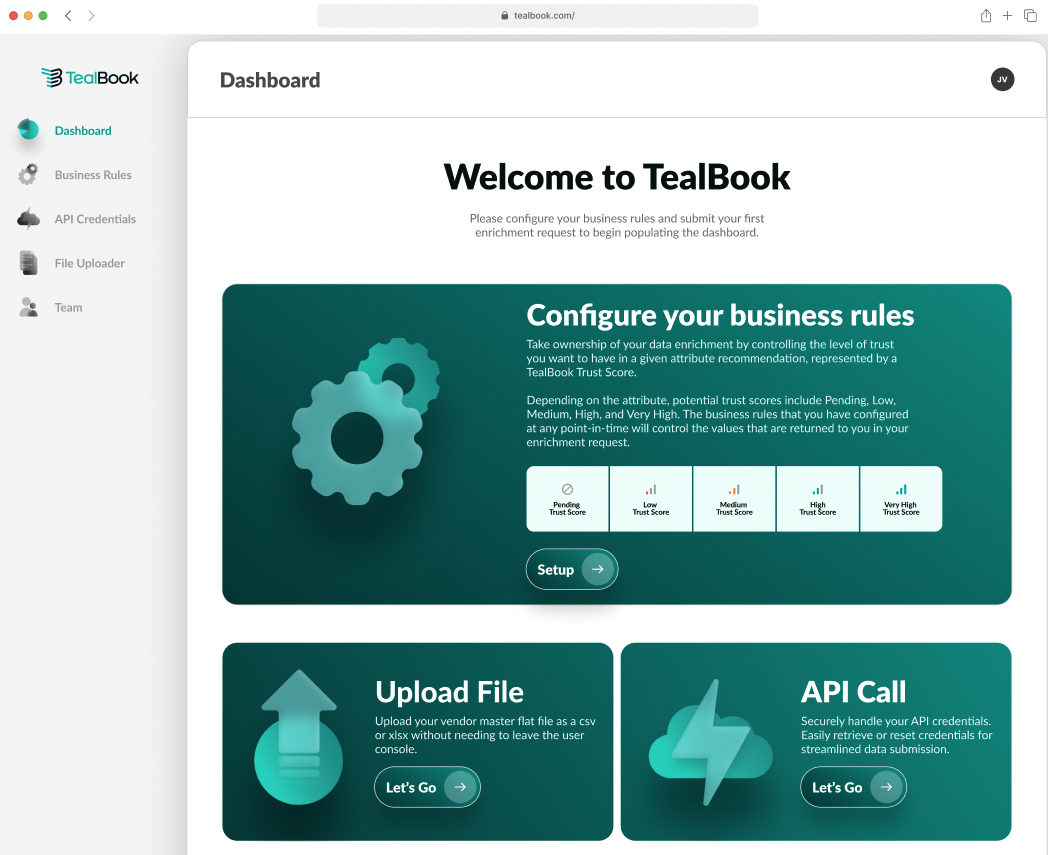
Task: Click the tealbook.com address bar
Action: coord(537,15)
